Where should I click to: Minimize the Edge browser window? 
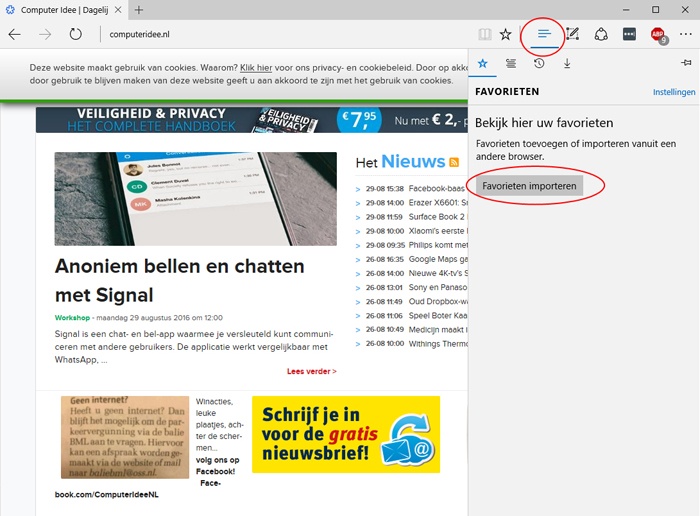626,10
